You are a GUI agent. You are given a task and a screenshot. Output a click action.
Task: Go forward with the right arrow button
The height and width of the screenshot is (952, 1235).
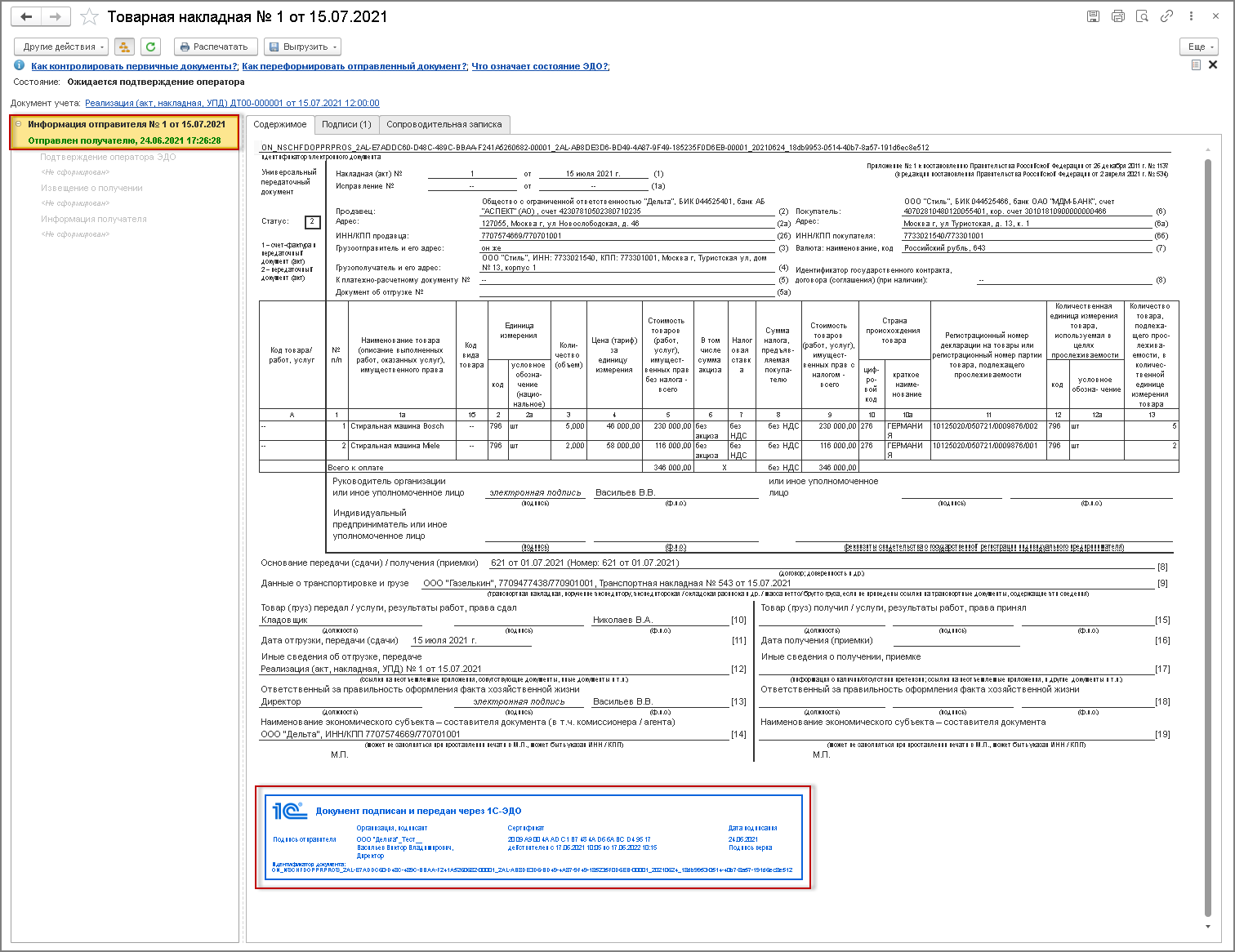(56, 17)
